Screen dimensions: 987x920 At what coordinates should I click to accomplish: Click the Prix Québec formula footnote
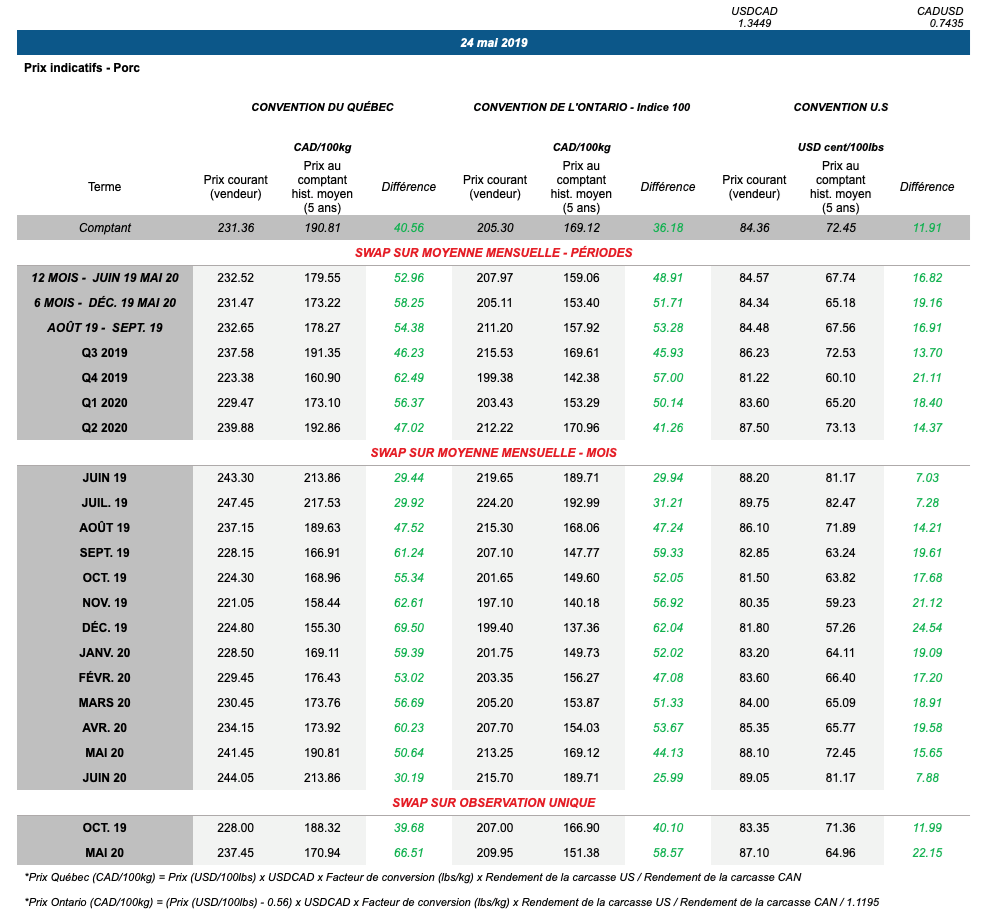point(412,877)
